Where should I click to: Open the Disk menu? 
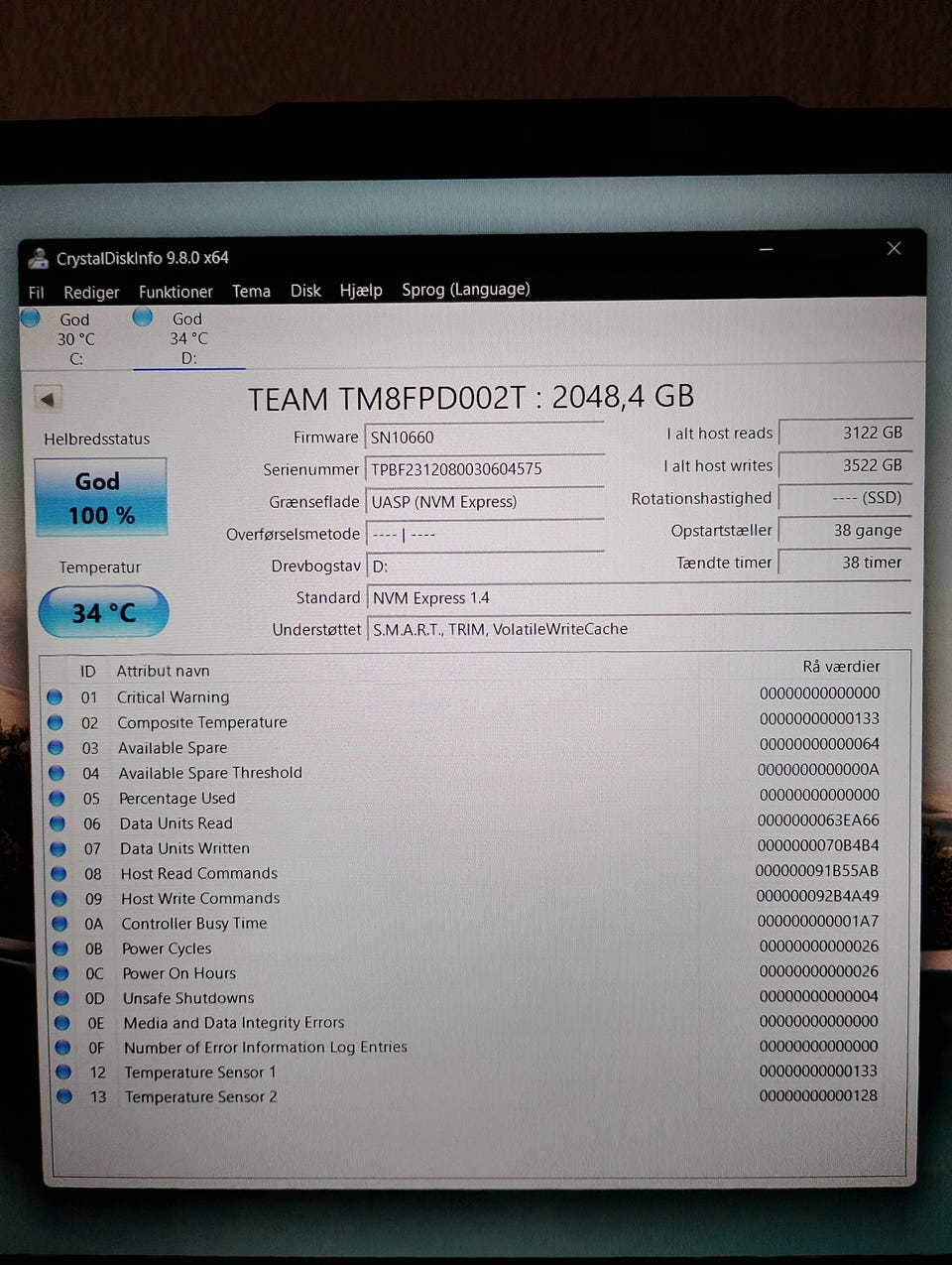(305, 291)
